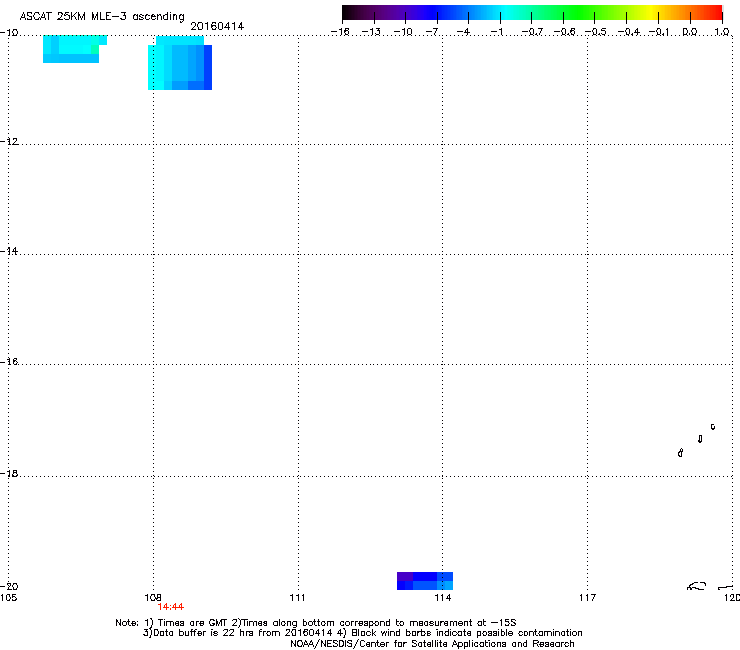The image size is (740, 650).
Task: Click the 'ASCAT 25KM MLE-3 ascending' plot title
Action: point(102,16)
